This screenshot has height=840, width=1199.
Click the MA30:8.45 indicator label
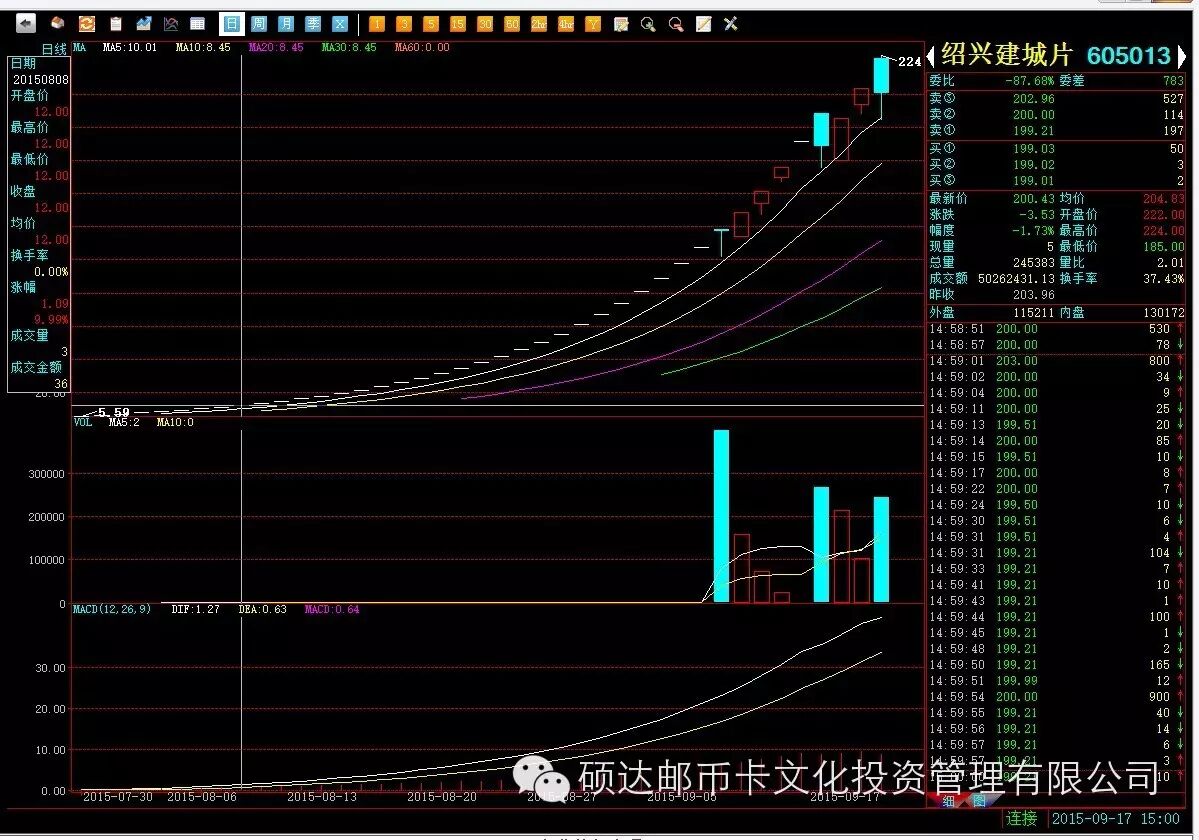click(x=349, y=47)
